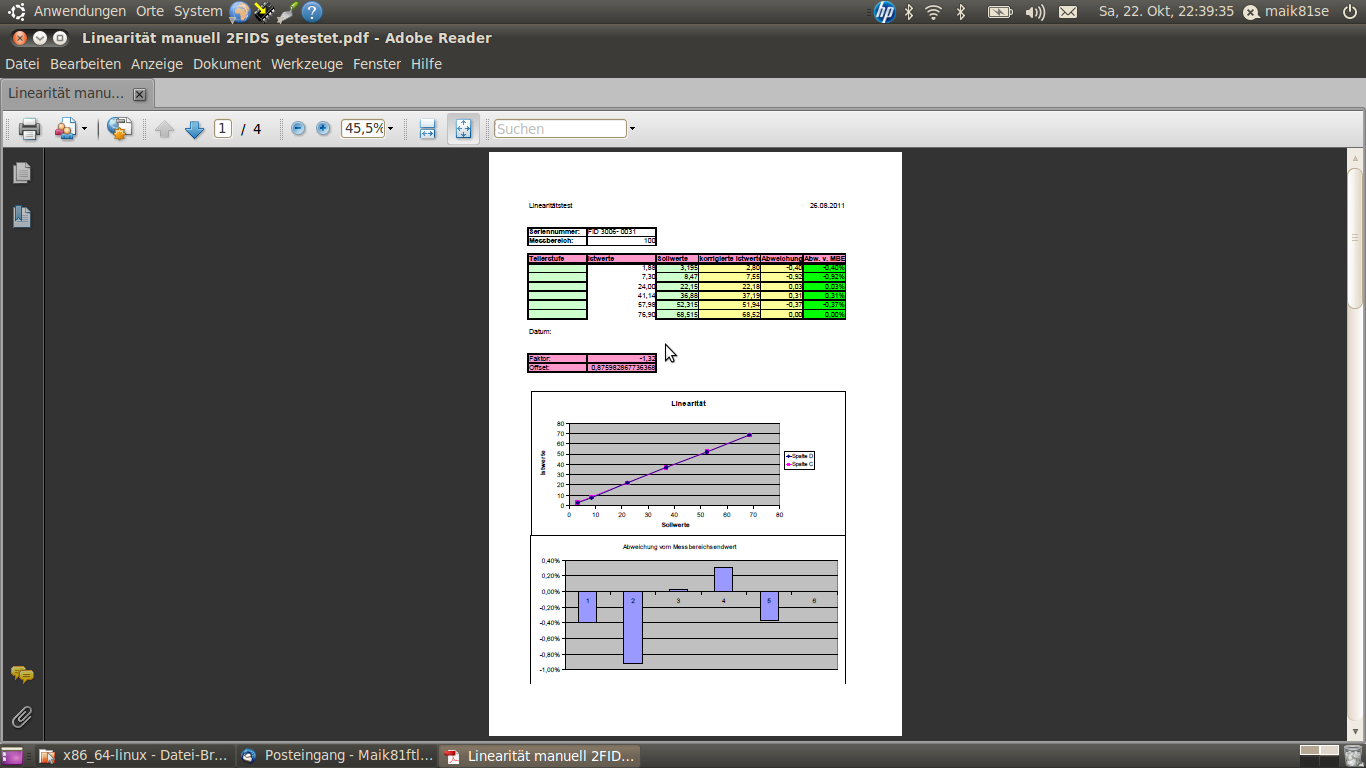Click into the Suchen search field
Viewport: 1366px width, 768px height.
click(x=560, y=129)
